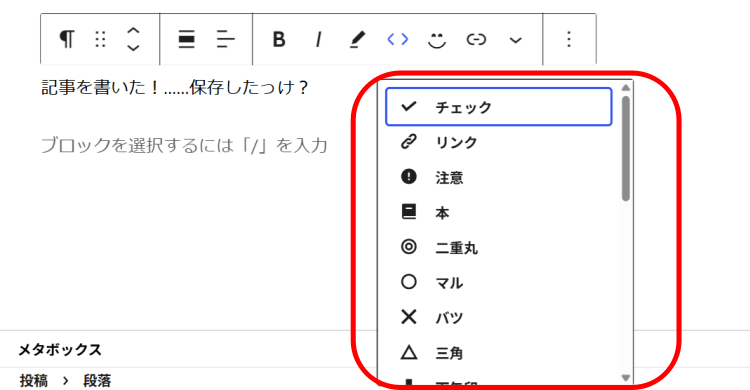This screenshot has height=390, width=750.
Task: Click the paragraph block type icon
Action: [67, 39]
